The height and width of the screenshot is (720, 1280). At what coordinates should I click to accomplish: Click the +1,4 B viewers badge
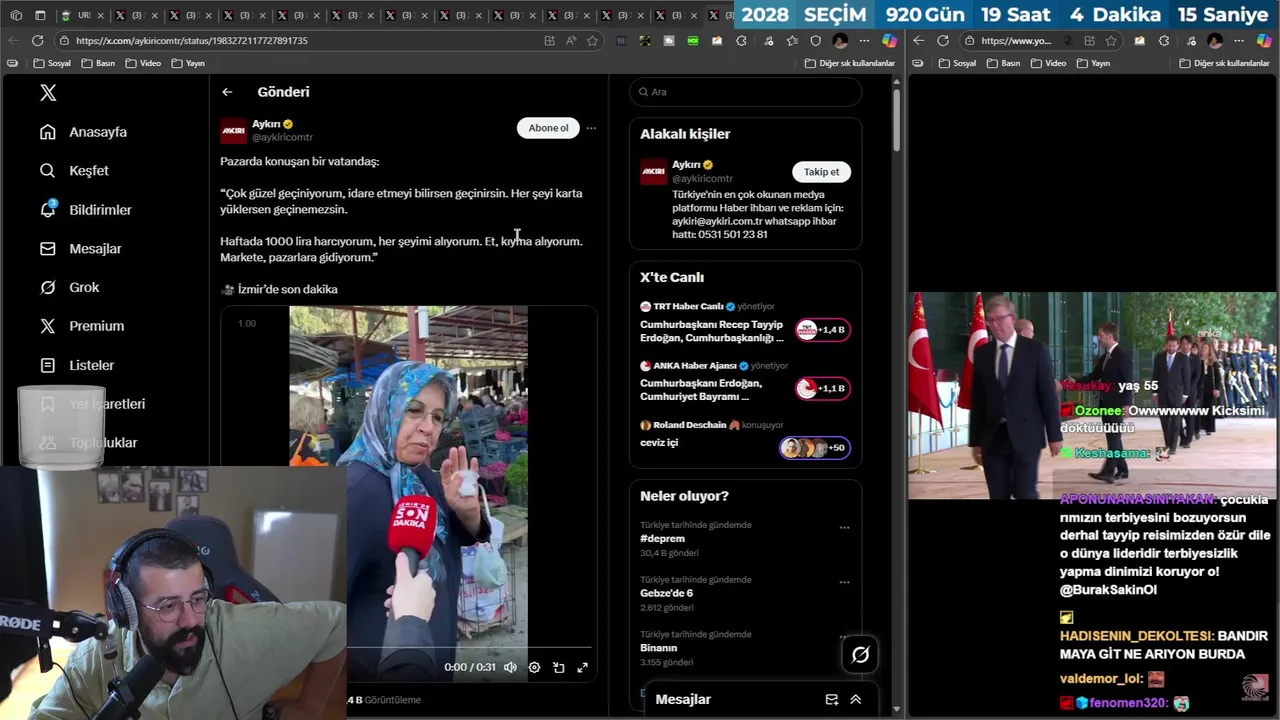[822, 330]
